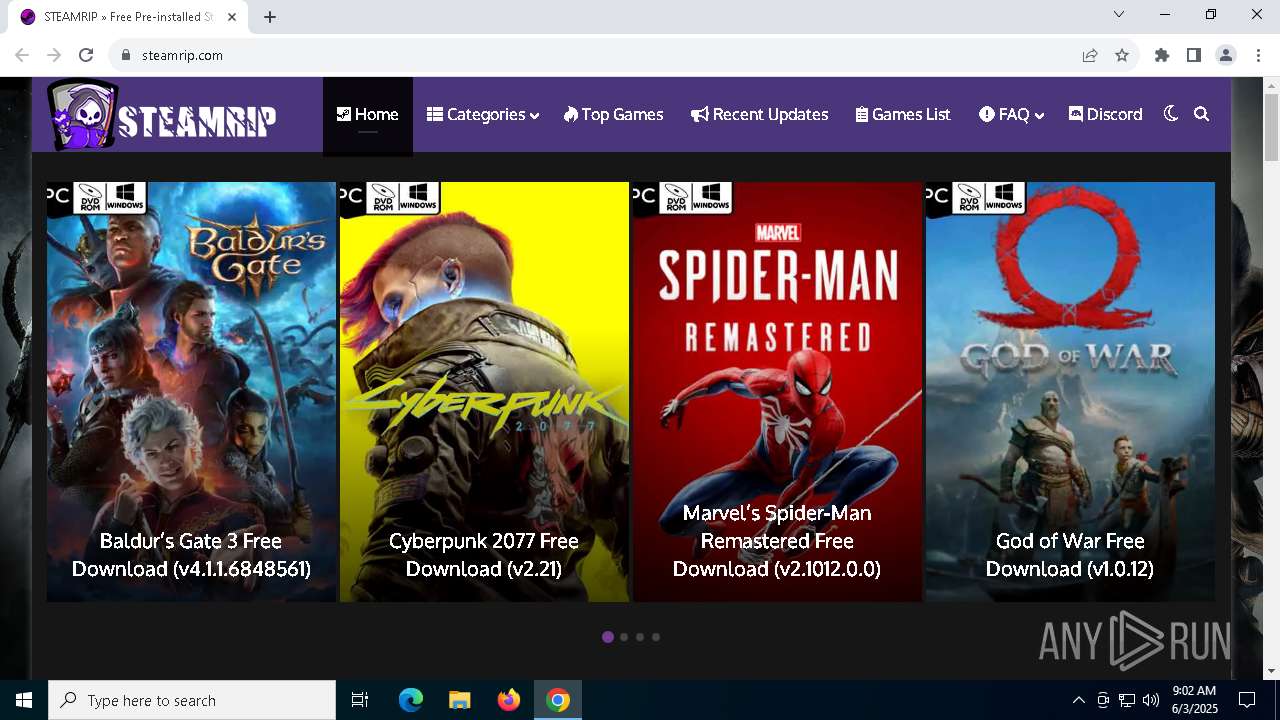
Task: Open the Home menu item
Action: click(367, 115)
